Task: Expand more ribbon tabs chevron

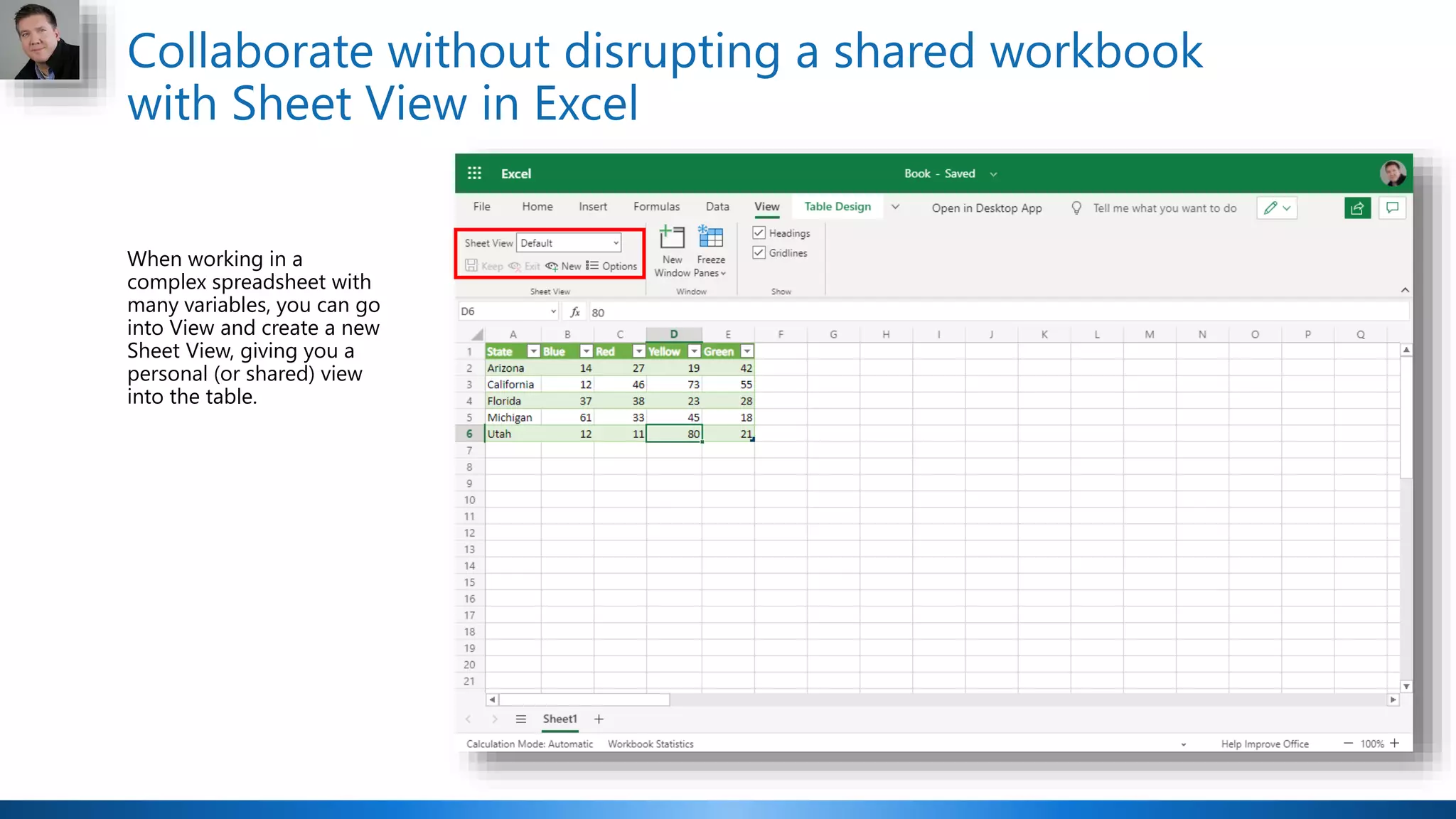Action: coord(895,207)
